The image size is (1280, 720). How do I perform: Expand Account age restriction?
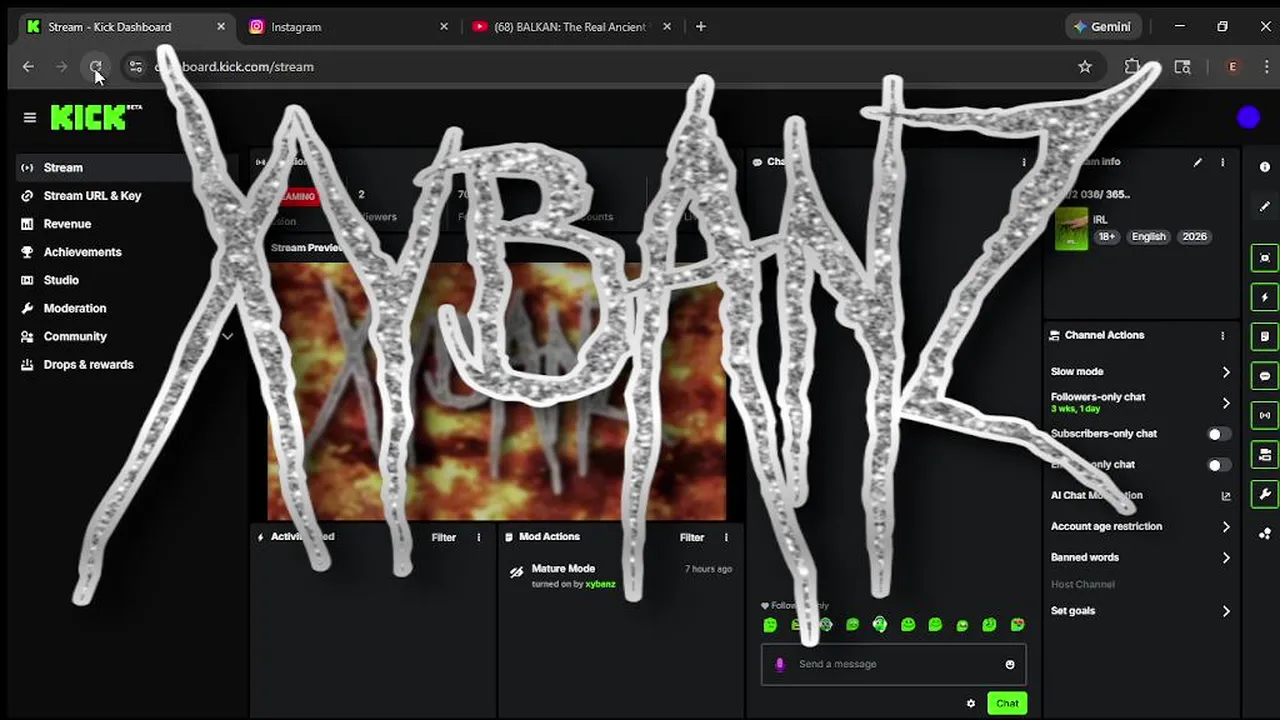tap(1226, 527)
